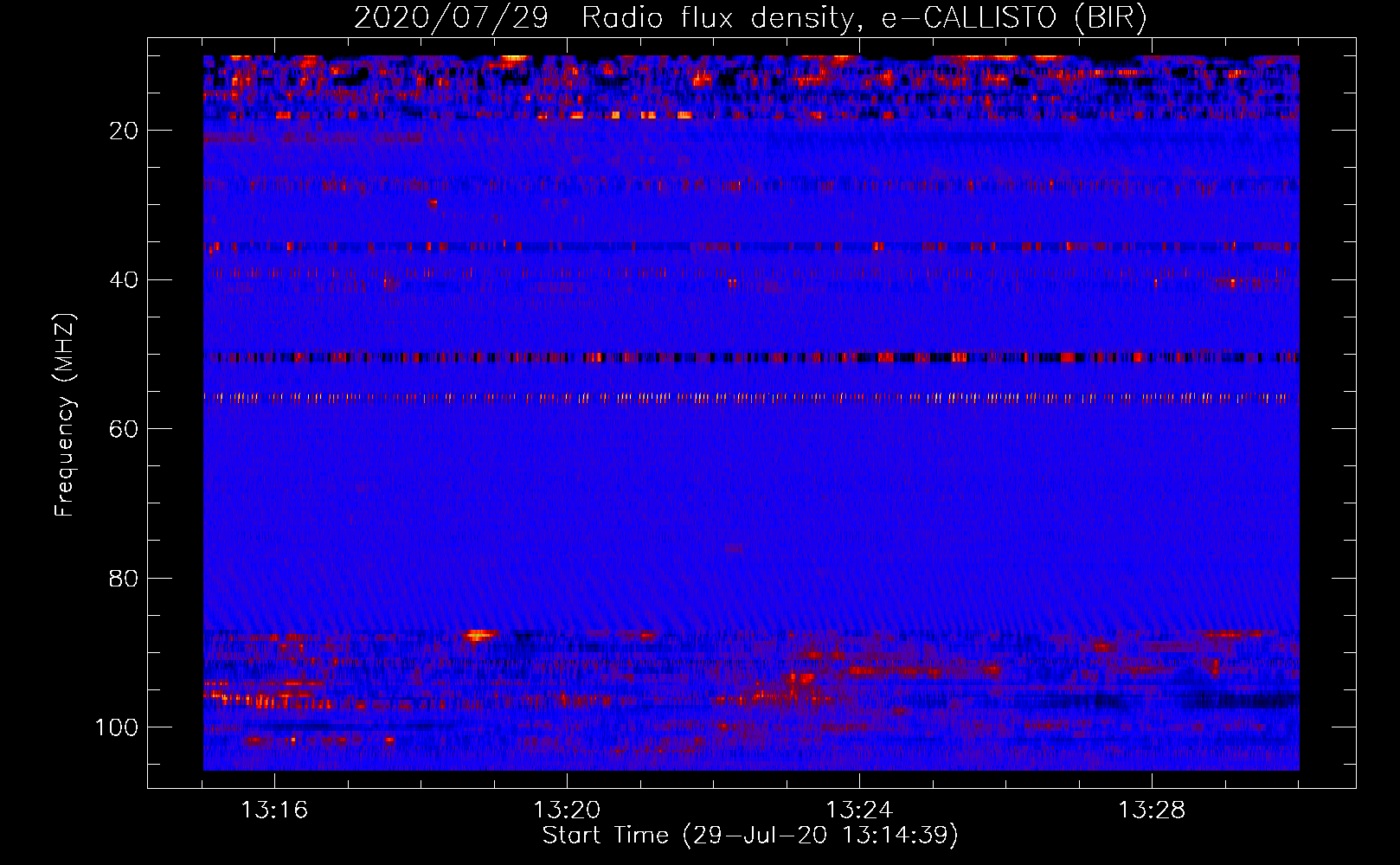Click the 20 frequency tick label
This screenshot has width=1400, height=865.
tap(125, 131)
